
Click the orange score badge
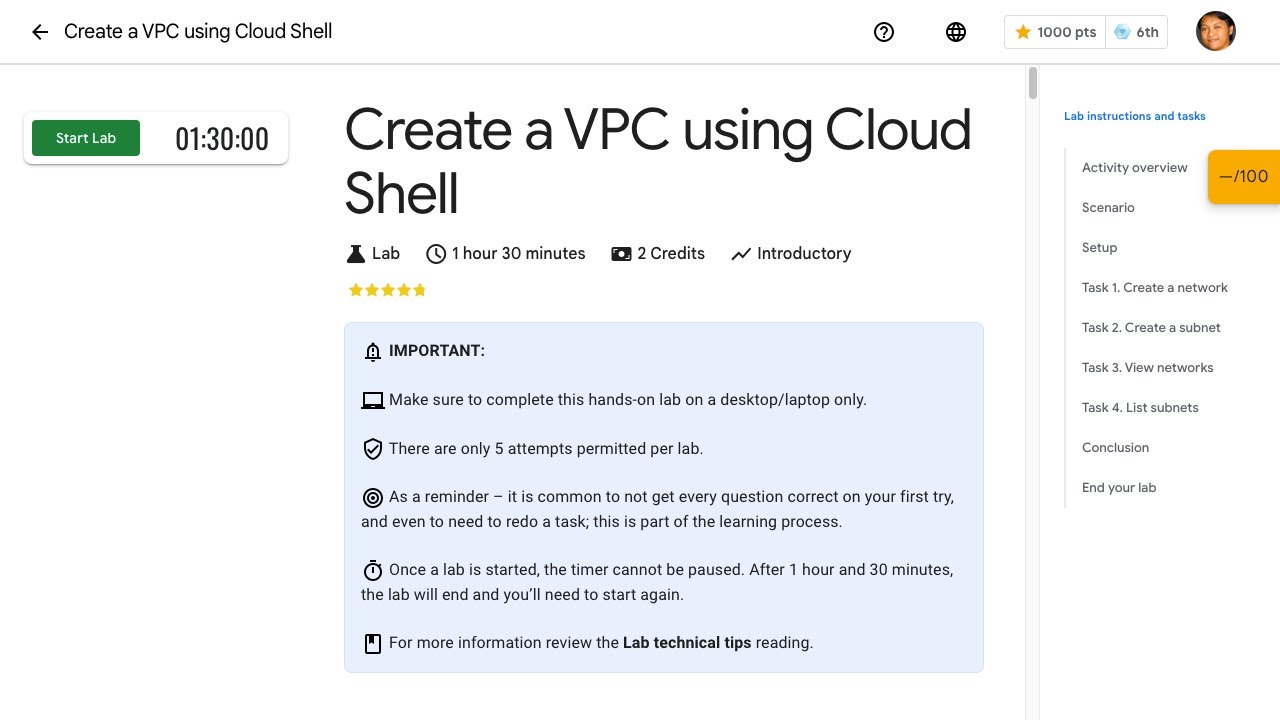click(x=1243, y=177)
